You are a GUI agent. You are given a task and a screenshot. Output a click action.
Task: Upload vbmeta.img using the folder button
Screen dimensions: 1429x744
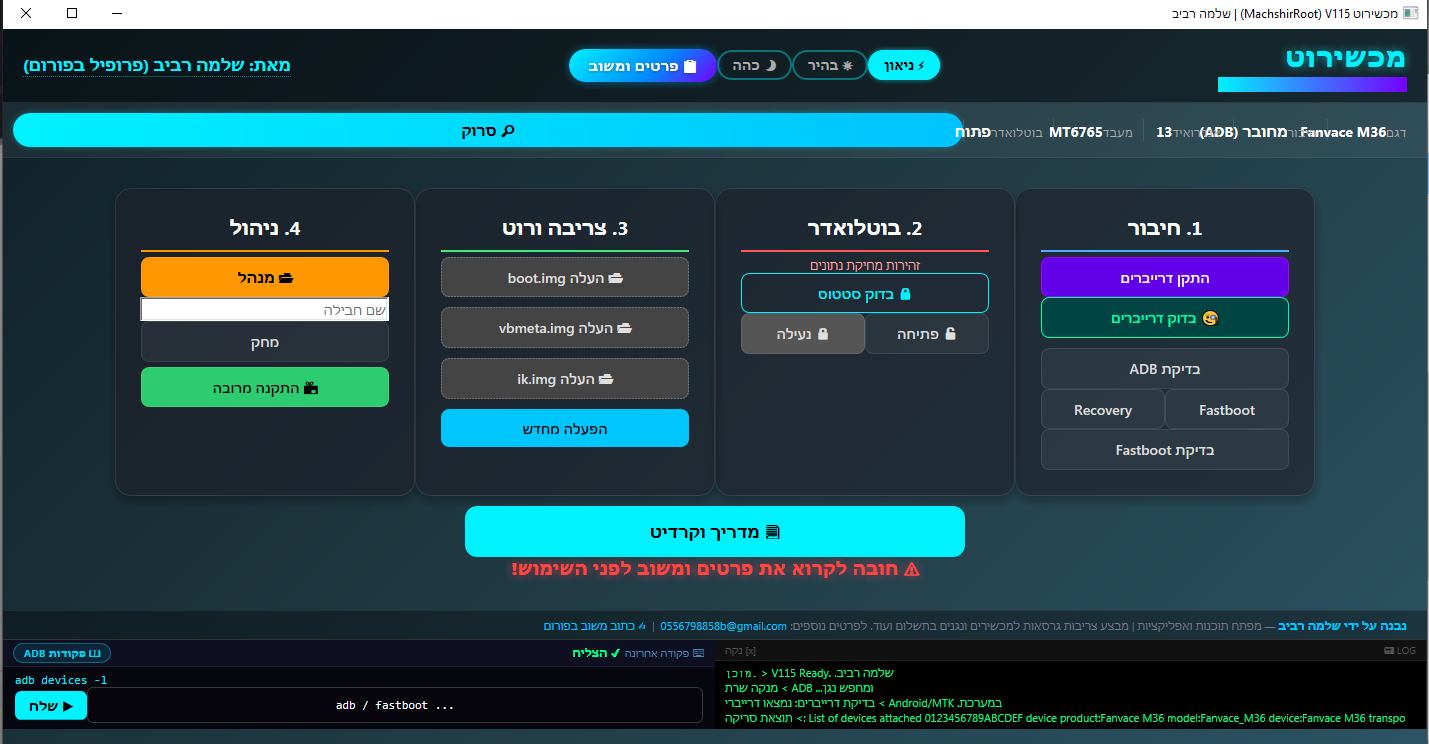pos(564,328)
